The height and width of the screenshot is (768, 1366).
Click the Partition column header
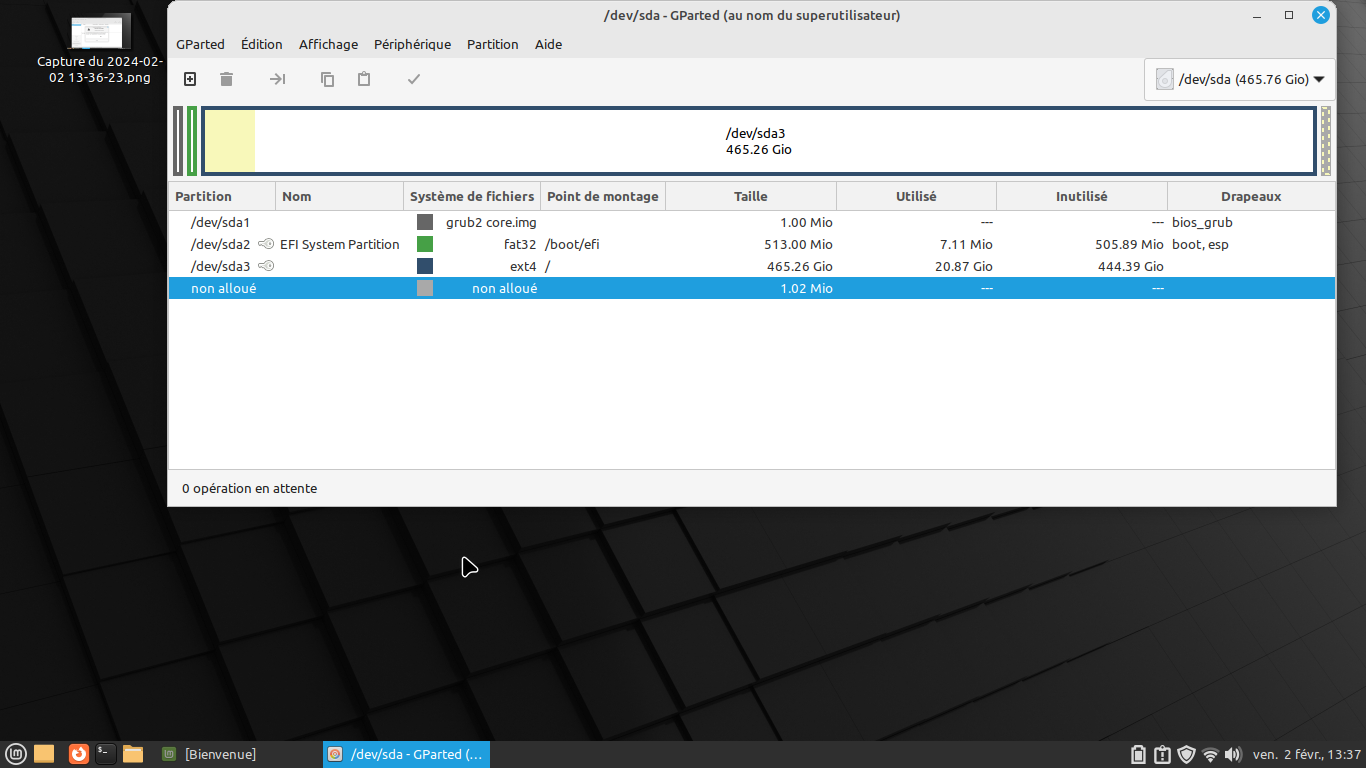click(x=222, y=196)
